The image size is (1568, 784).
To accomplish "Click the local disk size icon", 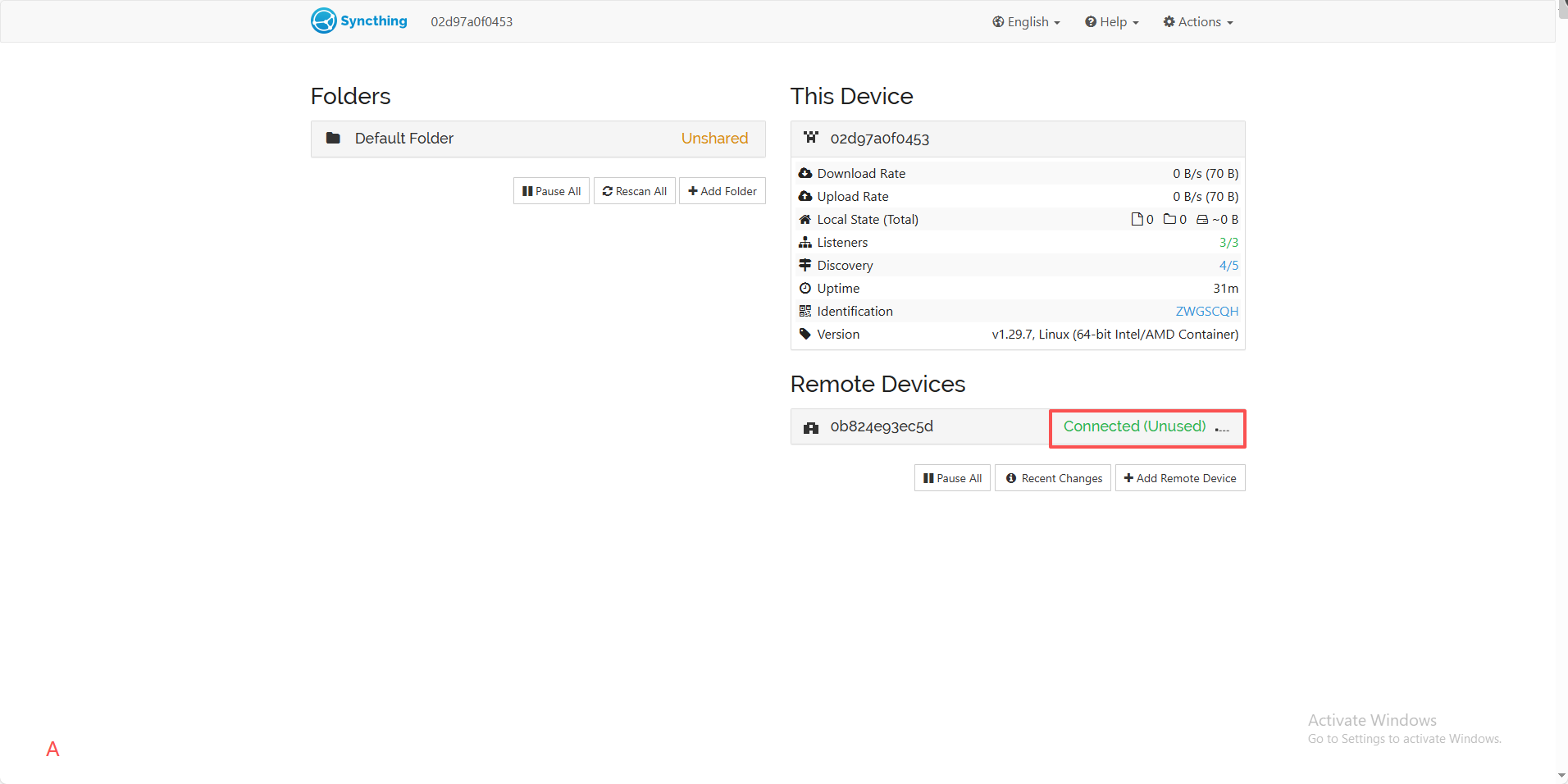I will click(1202, 220).
